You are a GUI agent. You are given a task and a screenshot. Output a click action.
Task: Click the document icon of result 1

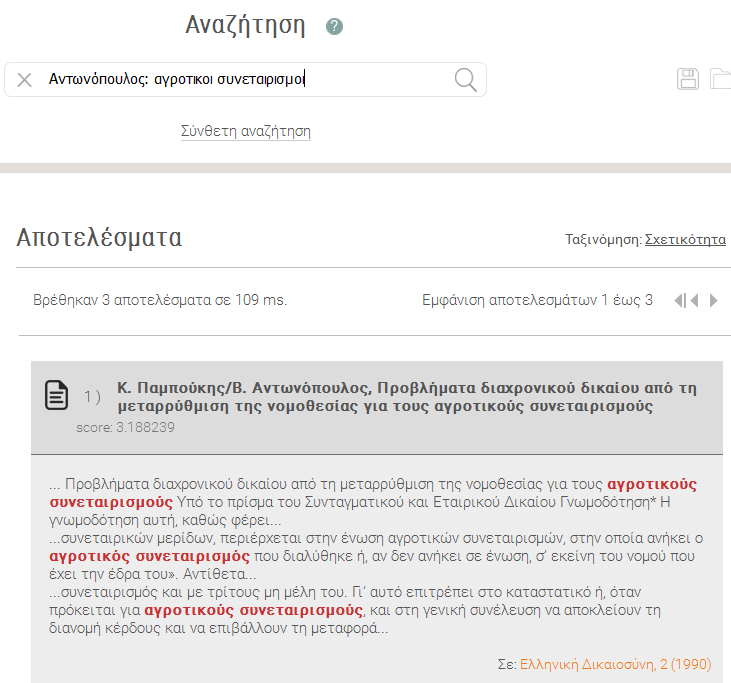[58, 396]
